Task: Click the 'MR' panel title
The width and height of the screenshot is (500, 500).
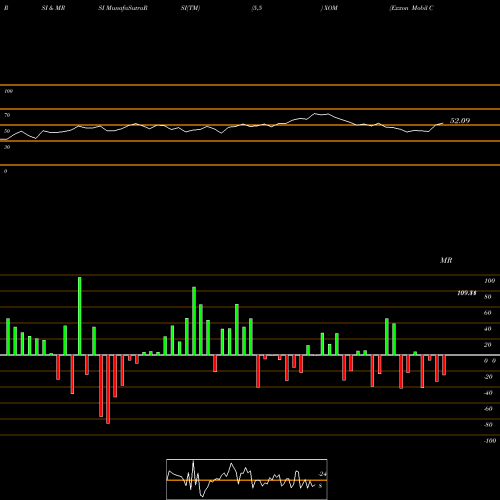Action: coord(446,260)
